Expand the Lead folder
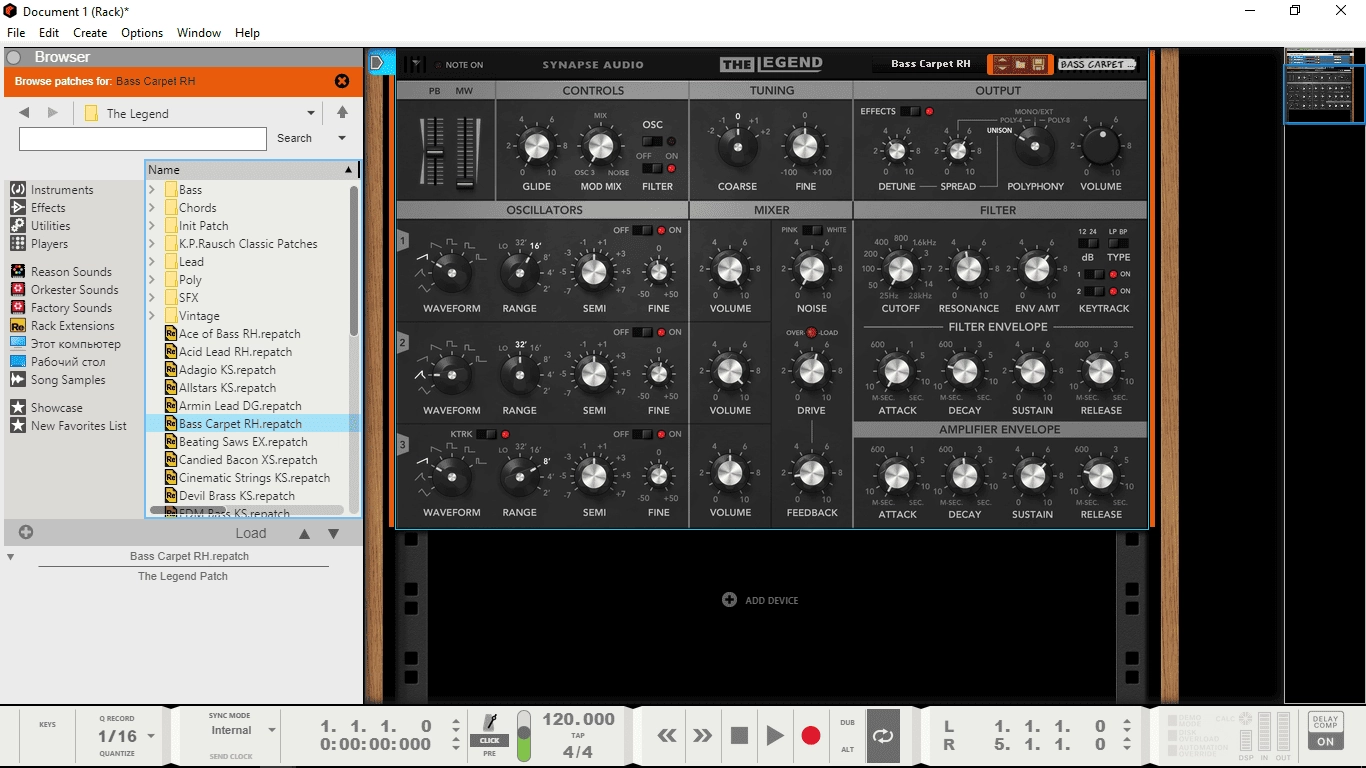Screen dimensions: 1366x768 click(152, 262)
